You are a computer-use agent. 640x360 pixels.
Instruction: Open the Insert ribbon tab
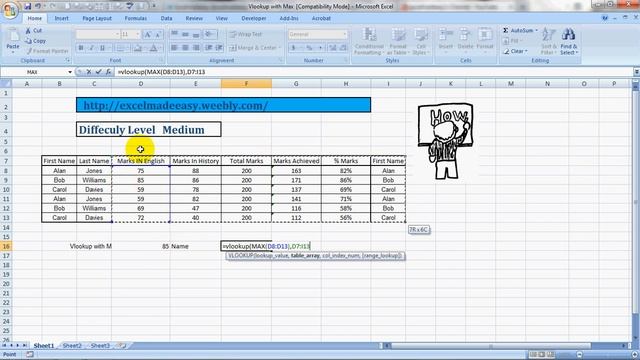pyautogui.click(x=62, y=18)
